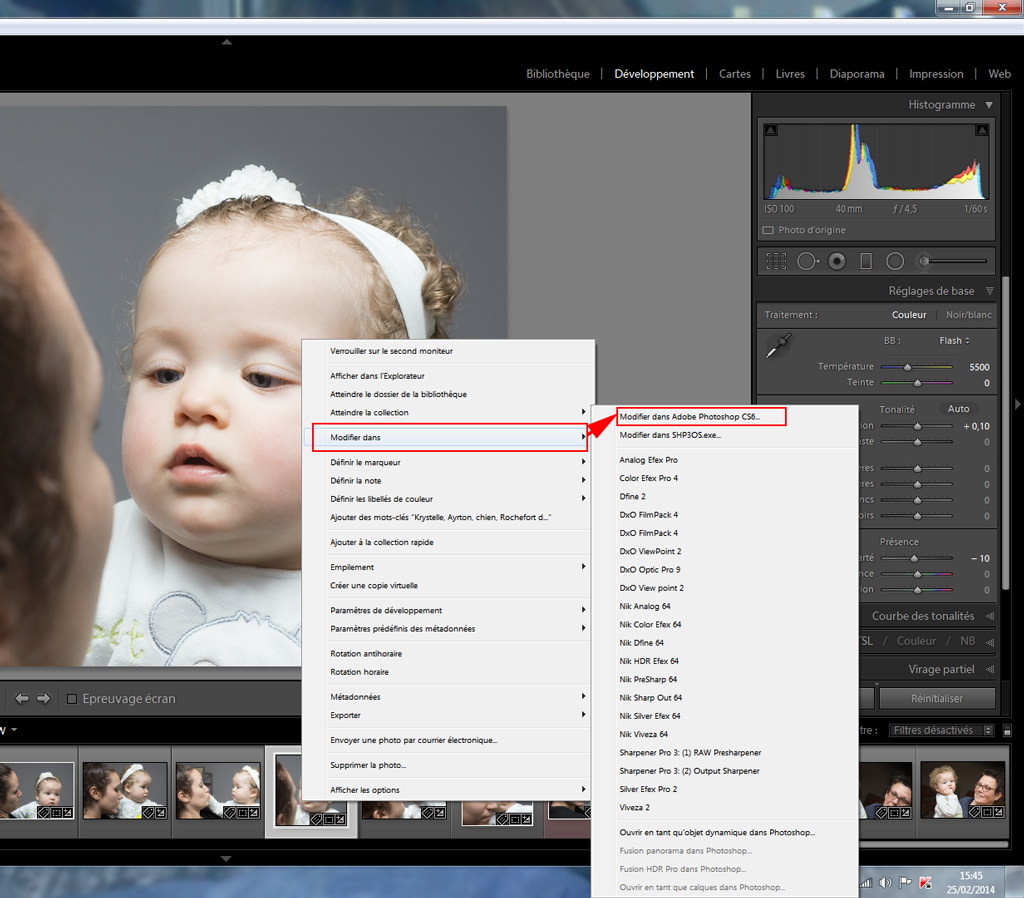Click the Windows clock showing 15:45
Viewport: 1024px width, 898px height.
(x=971, y=876)
